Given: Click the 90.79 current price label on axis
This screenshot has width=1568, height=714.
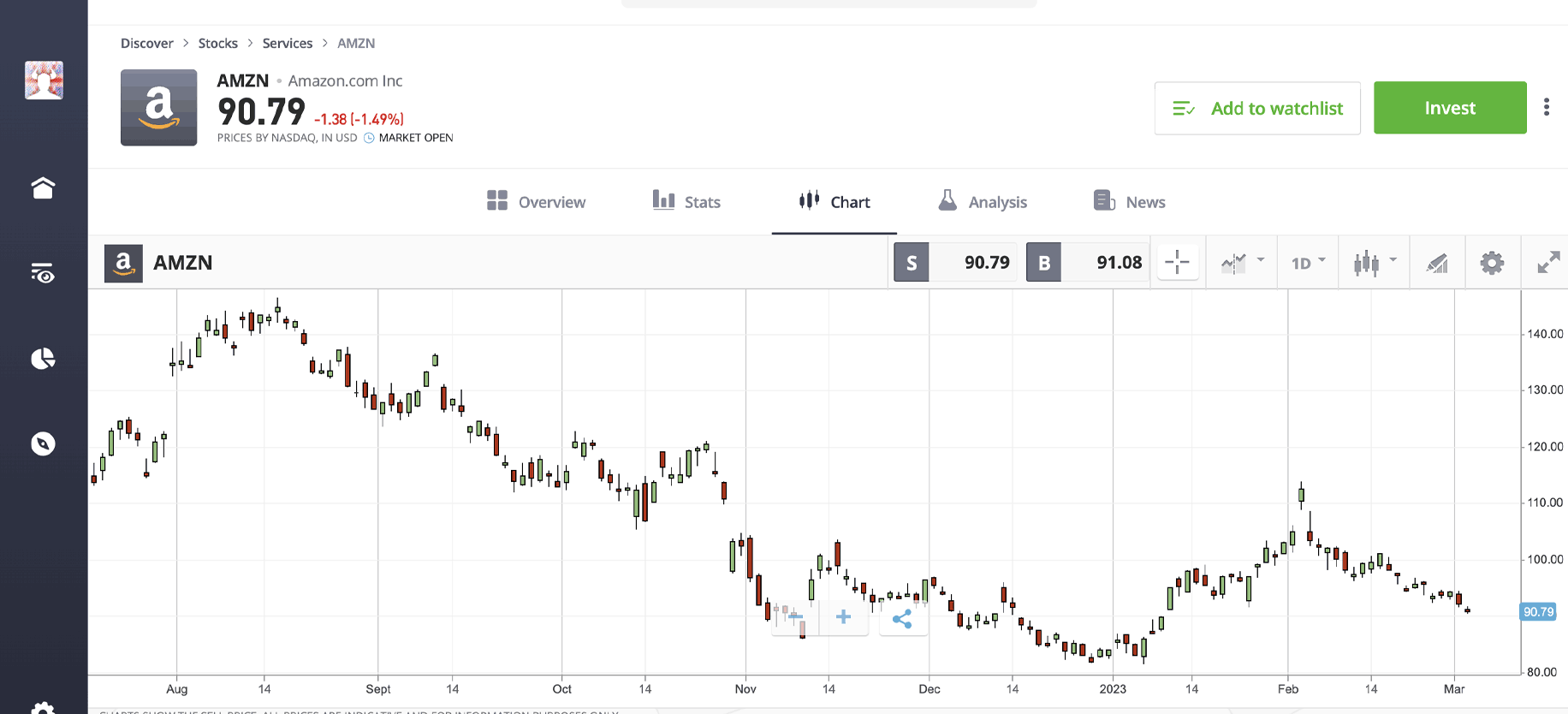Looking at the screenshot, I should (x=1538, y=612).
